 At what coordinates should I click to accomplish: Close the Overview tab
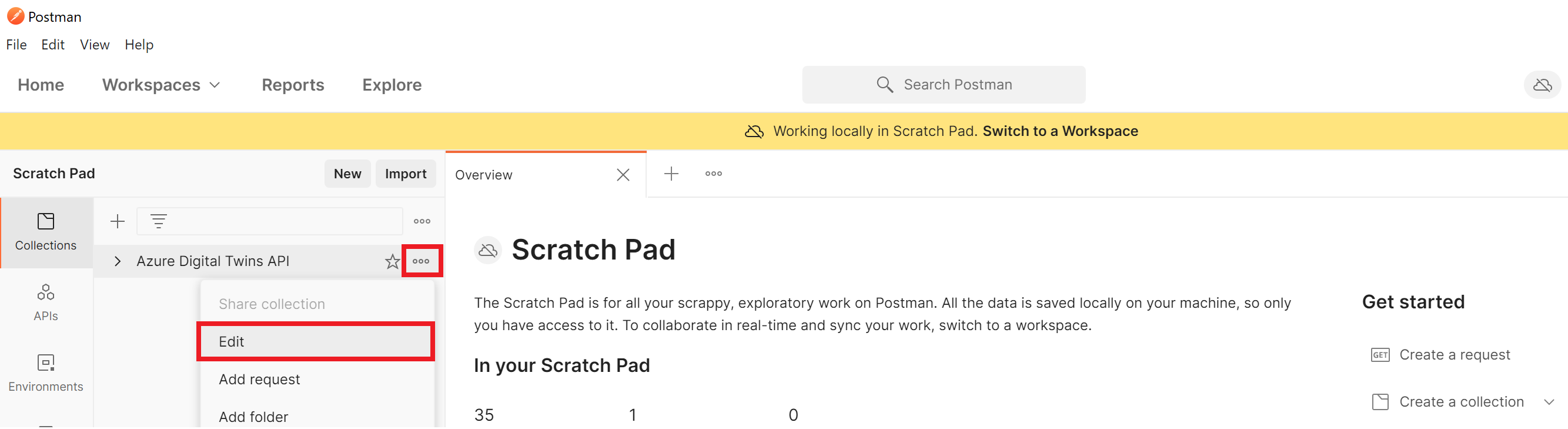click(x=623, y=175)
